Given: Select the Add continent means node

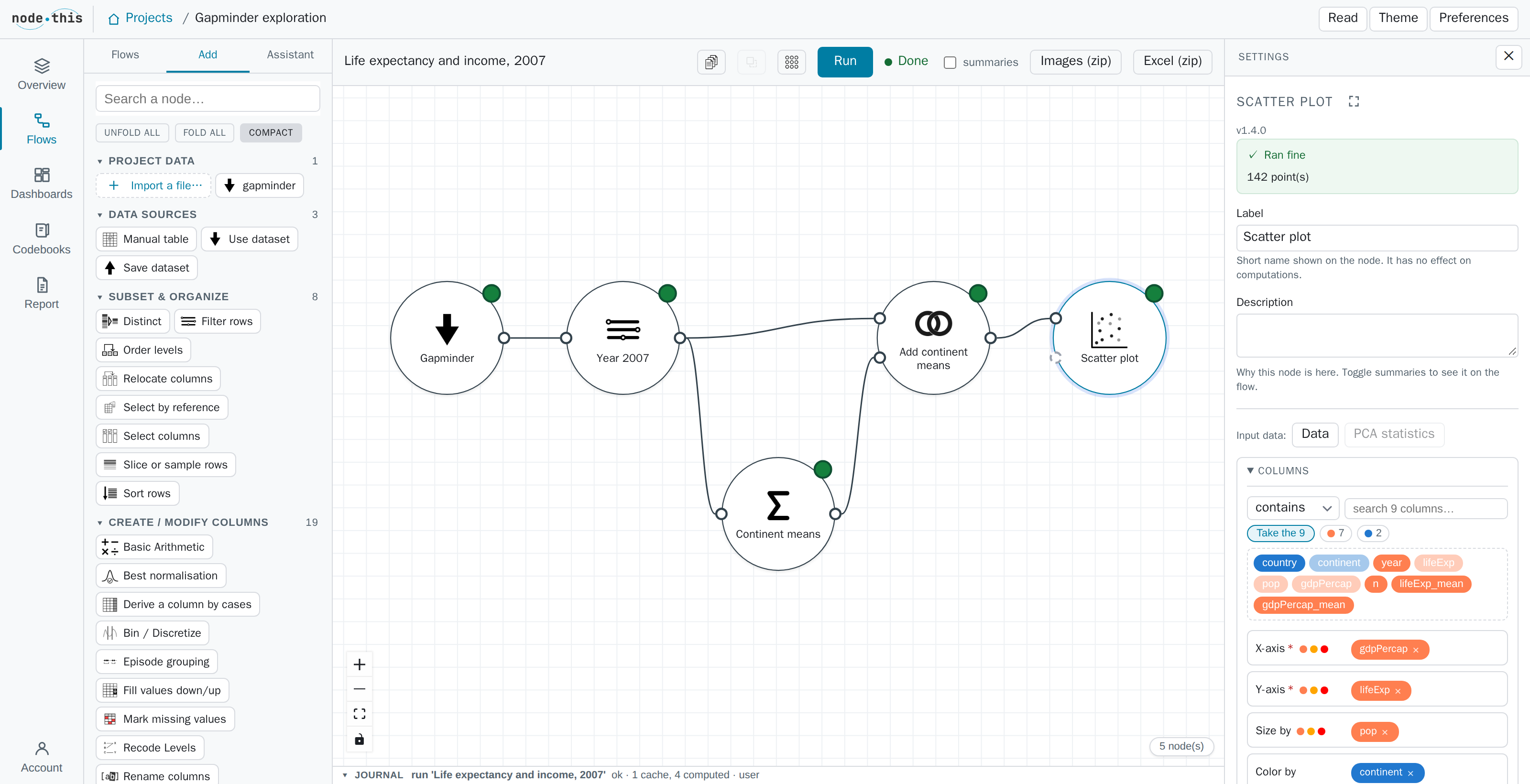Looking at the screenshot, I should pyautogui.click(x=933, y=338).
